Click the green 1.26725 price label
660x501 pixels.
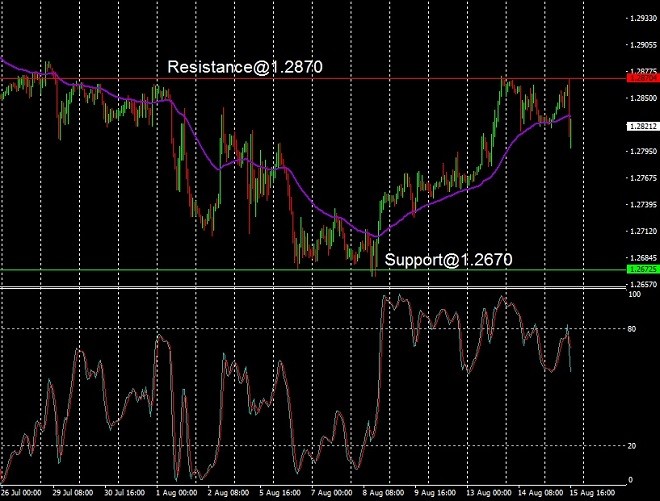[x=643, y=269]
